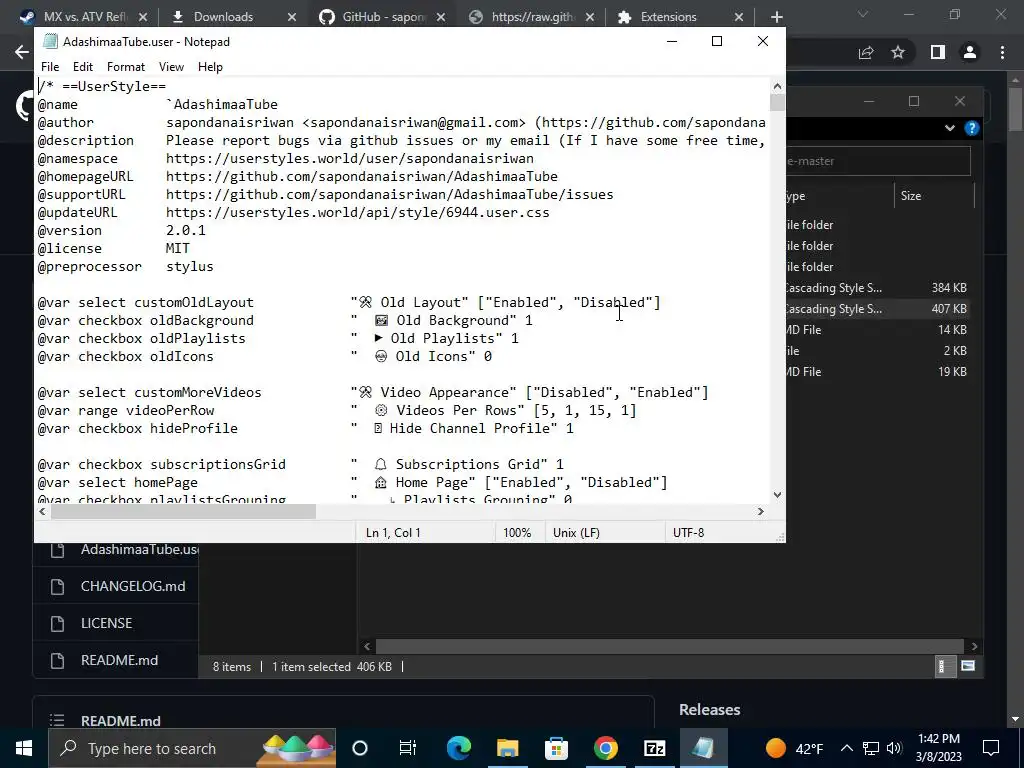This screenshot has width=1024, height=768.
Task: Close the Extensions browser tab
Action: pyautogui.click(x=739, y=17)
